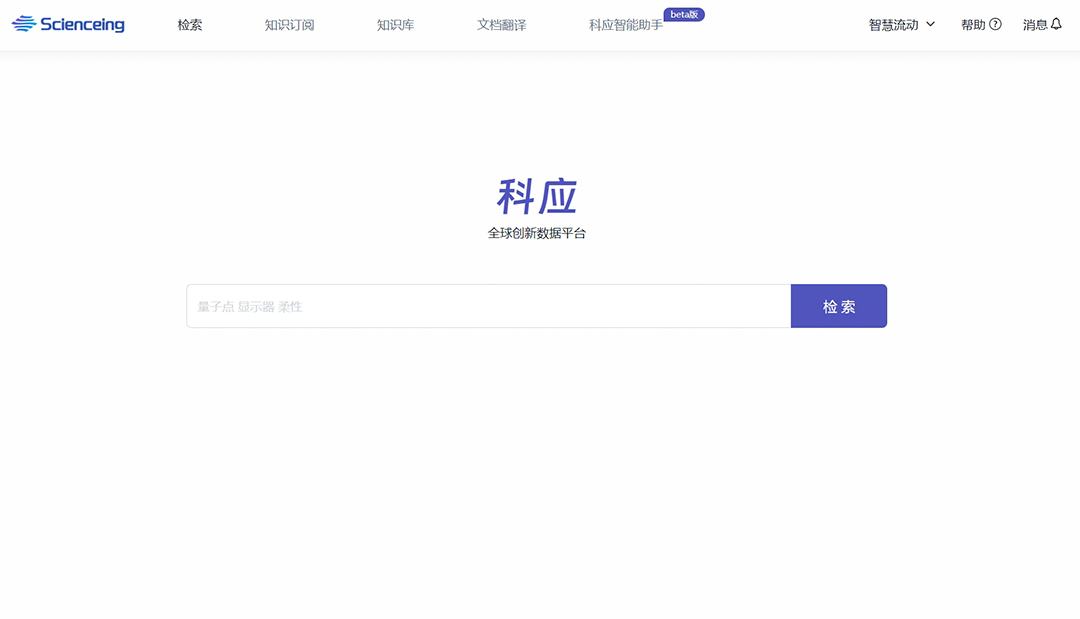Go to the 知识订阅 tab
The height and width of the screenshot is (619, 1080).
pyautogui.click(x=289, y=25)
